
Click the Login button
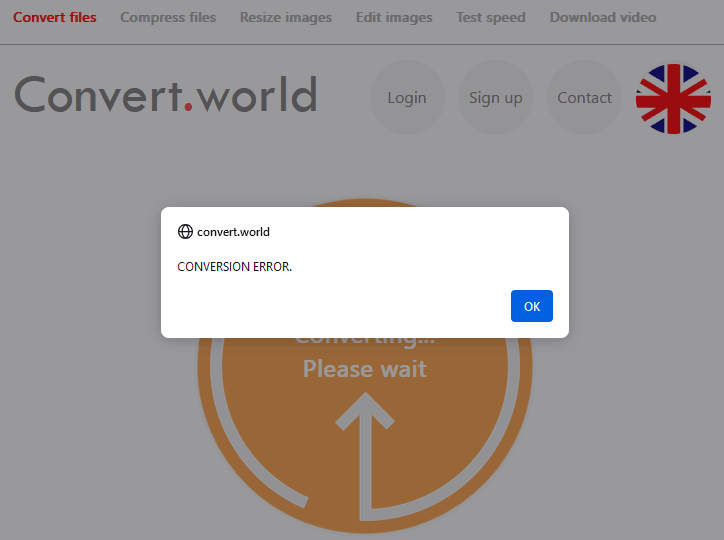coord(407,97)
